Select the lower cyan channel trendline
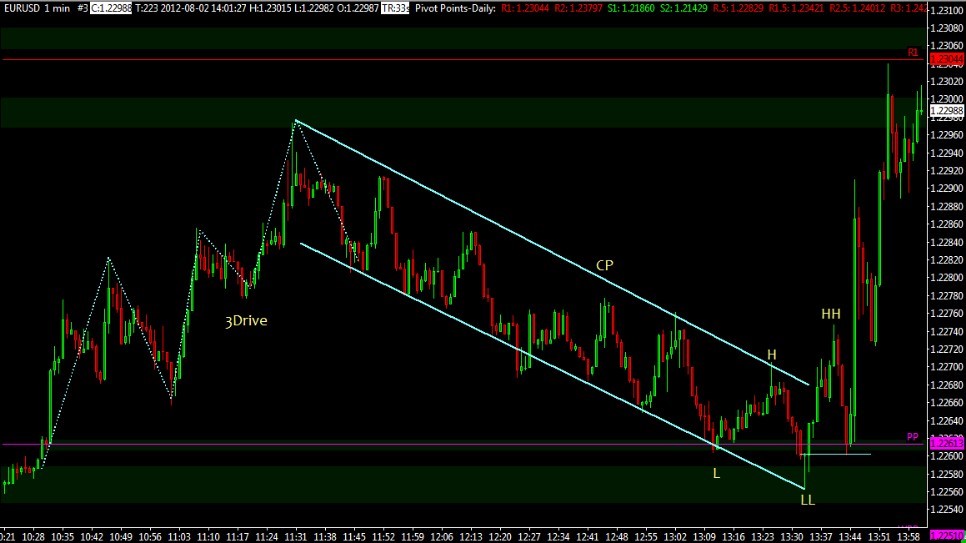The height and width of the screenshot is (543, 966). [x=552, y=366]
